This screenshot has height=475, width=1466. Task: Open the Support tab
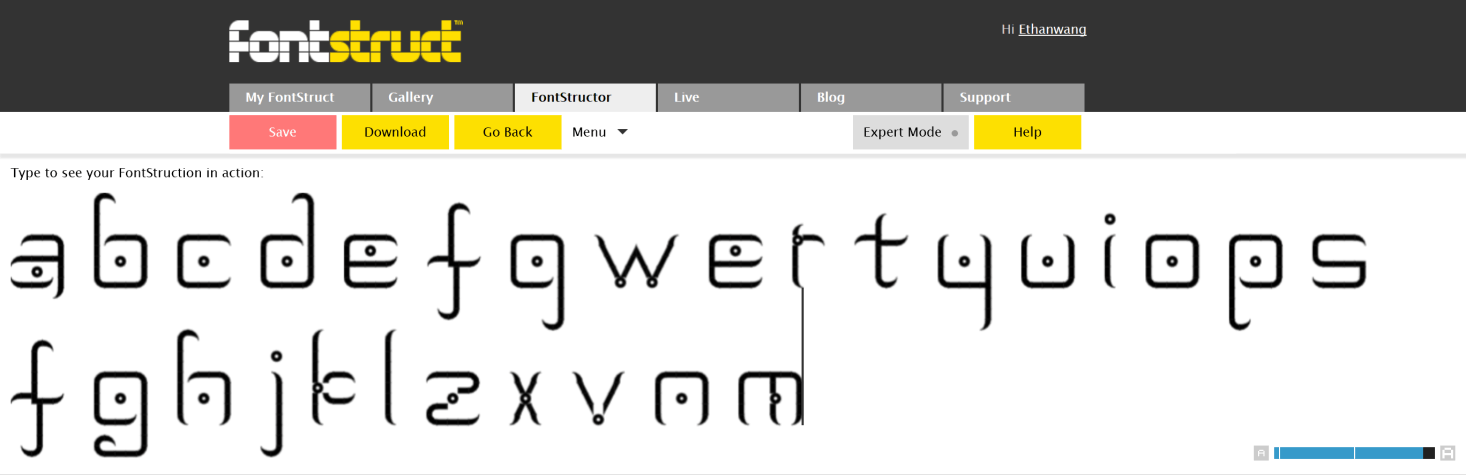[x=1013, y=98]
